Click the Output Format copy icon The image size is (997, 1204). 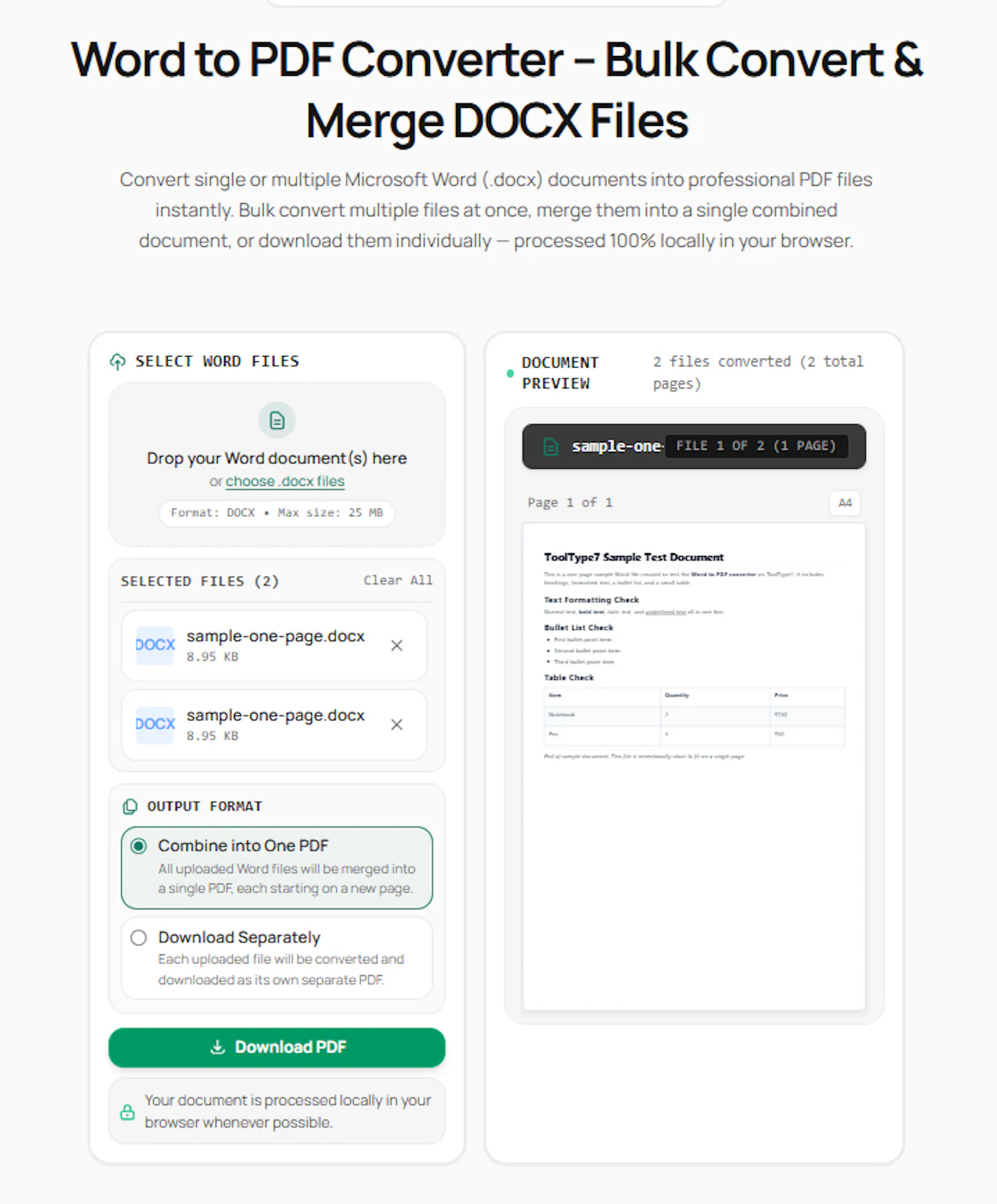(130, 806)
